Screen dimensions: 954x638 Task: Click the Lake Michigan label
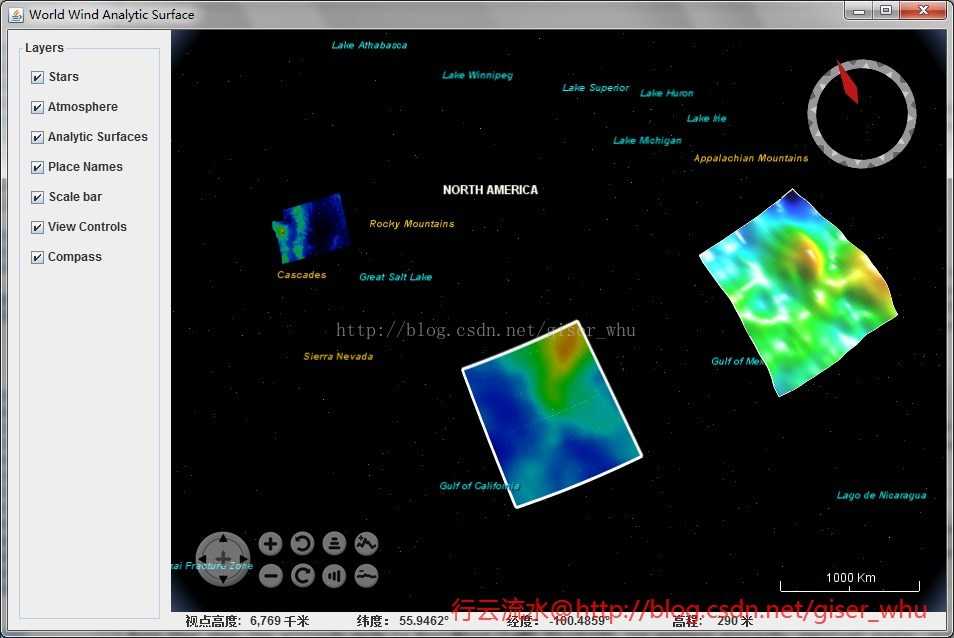pyautogui.click(x=647, y=140)
